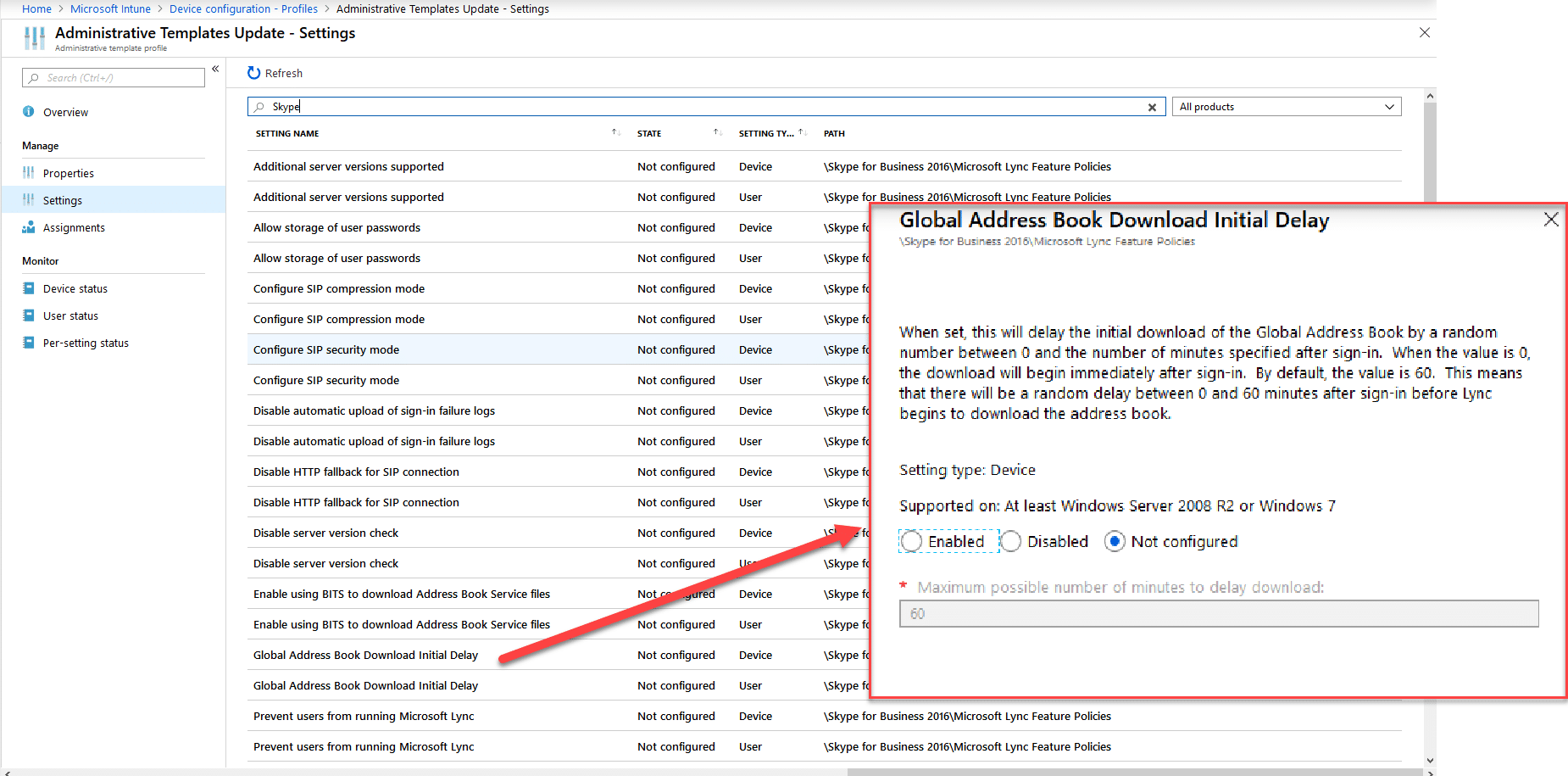The height and width of the screenshot is (776, 1568).
Task: Go to Microsoft Intune breadcrumb link
Action: click(x=110, y=8)
